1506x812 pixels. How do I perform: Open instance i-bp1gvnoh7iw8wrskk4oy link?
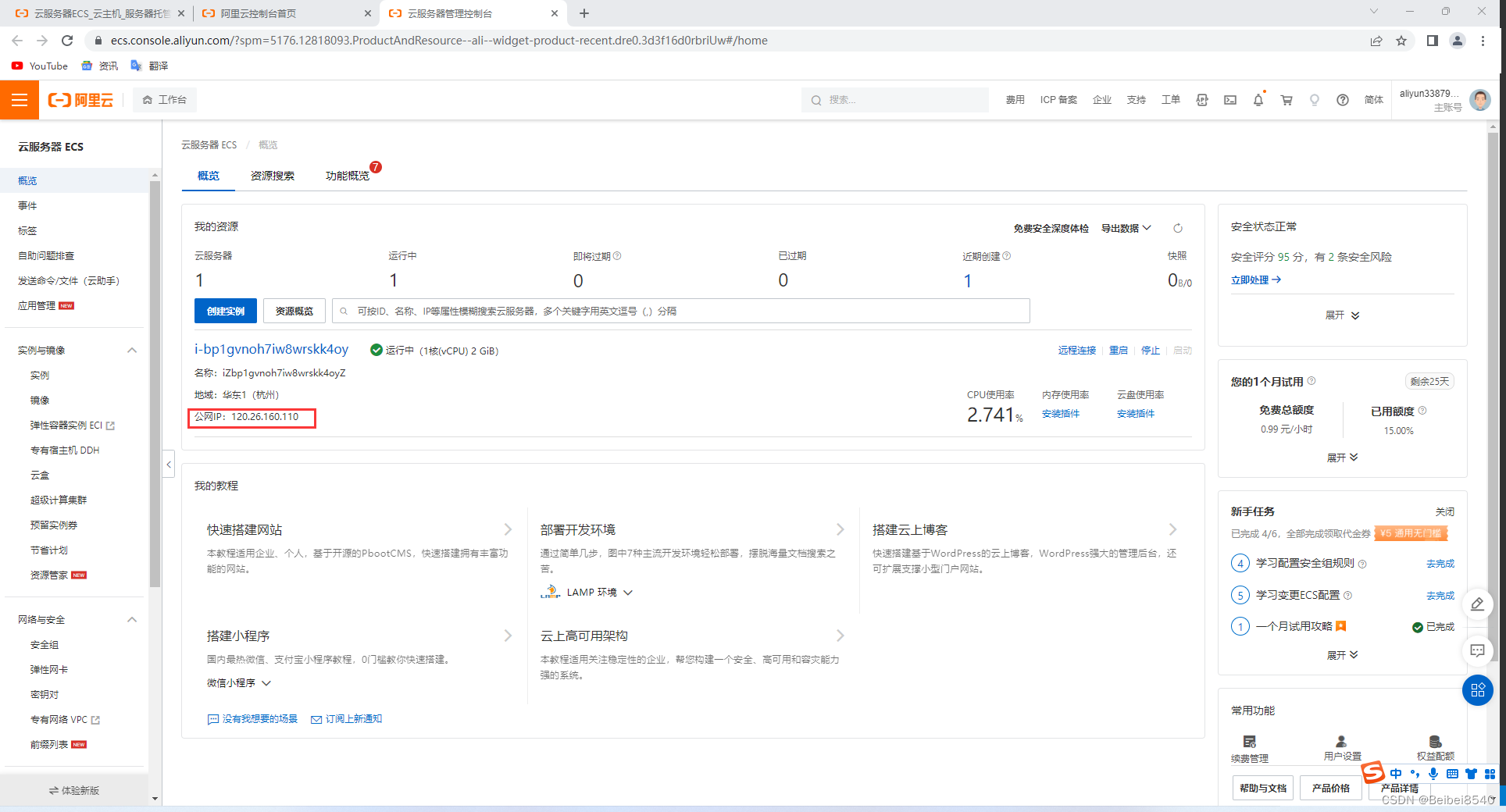[272, 349]
